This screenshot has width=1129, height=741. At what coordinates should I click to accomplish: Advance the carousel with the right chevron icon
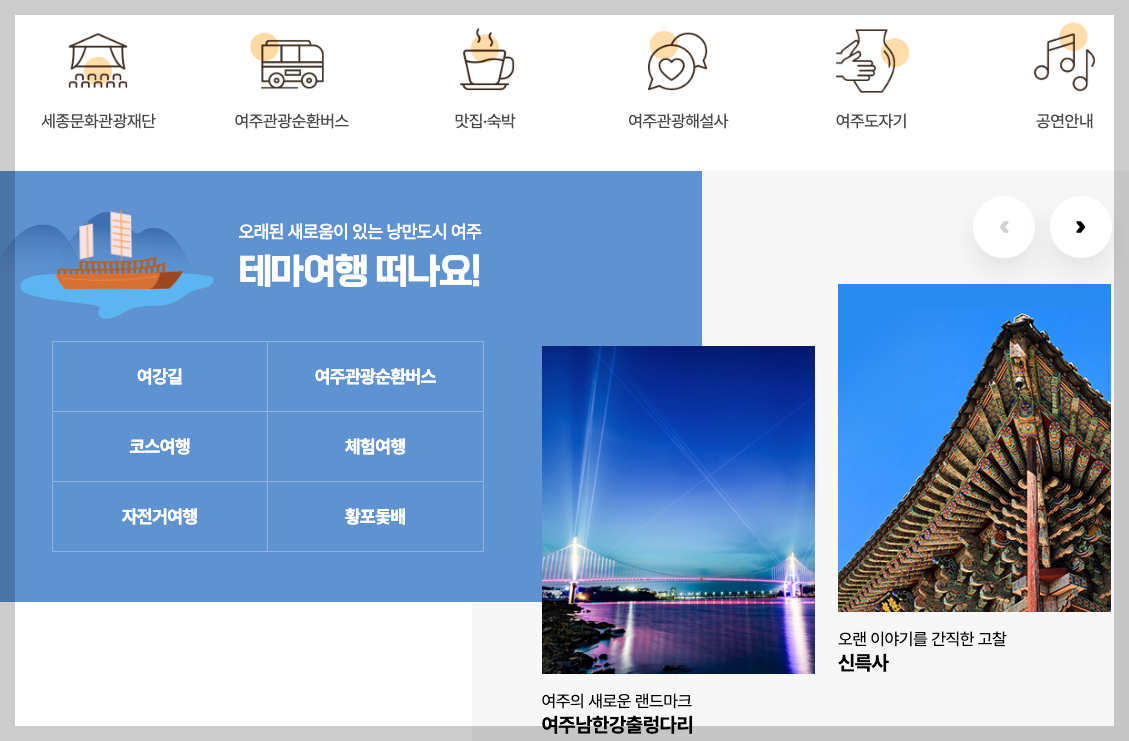(1081, 227)
